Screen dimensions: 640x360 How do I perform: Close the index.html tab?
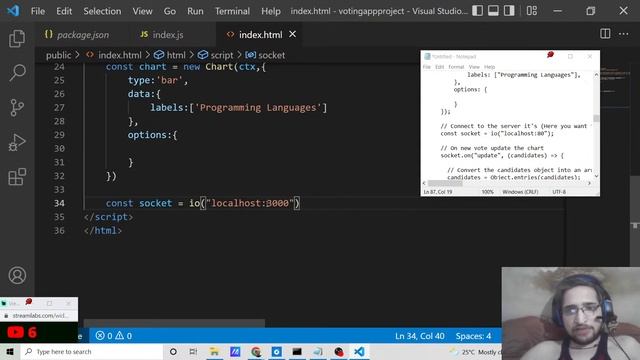[x=293, y=34]
